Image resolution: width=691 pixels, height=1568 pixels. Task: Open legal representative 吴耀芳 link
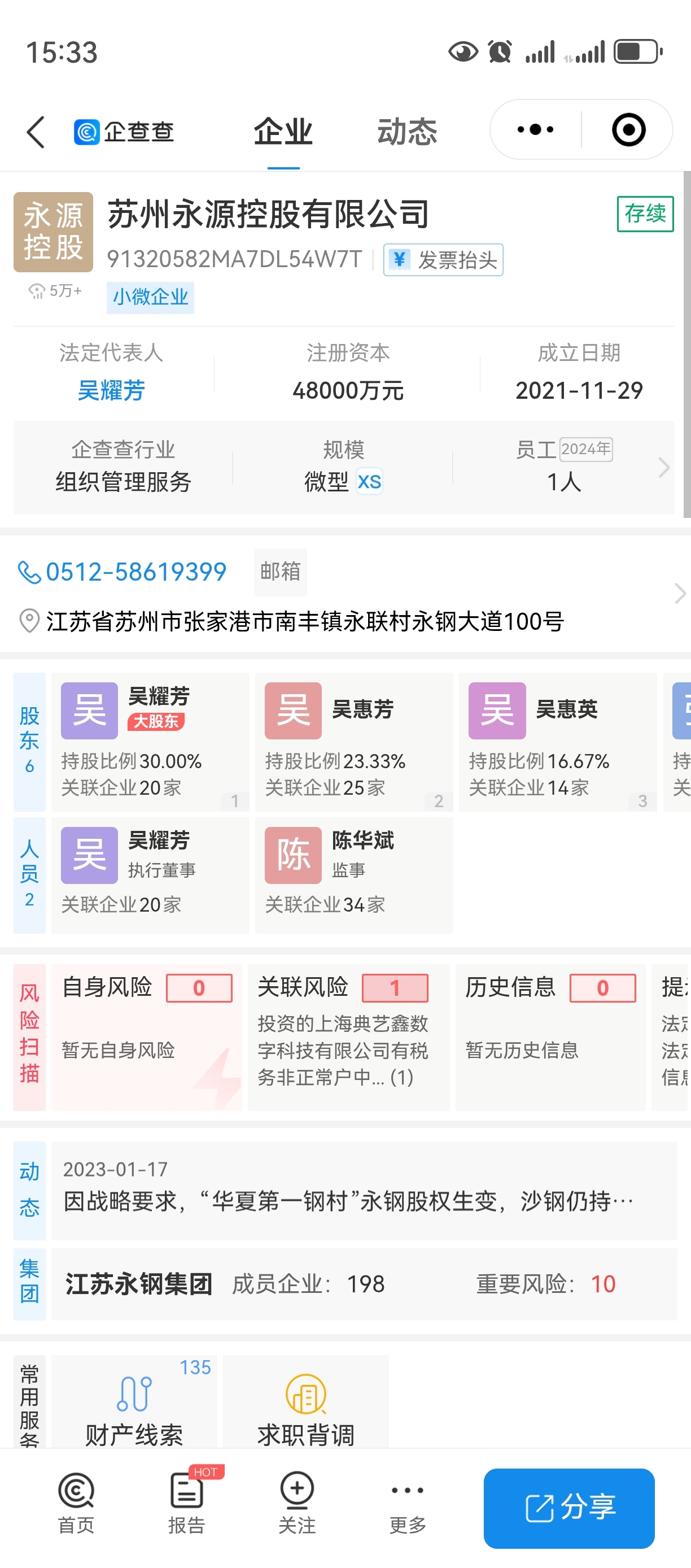[111, 390]
